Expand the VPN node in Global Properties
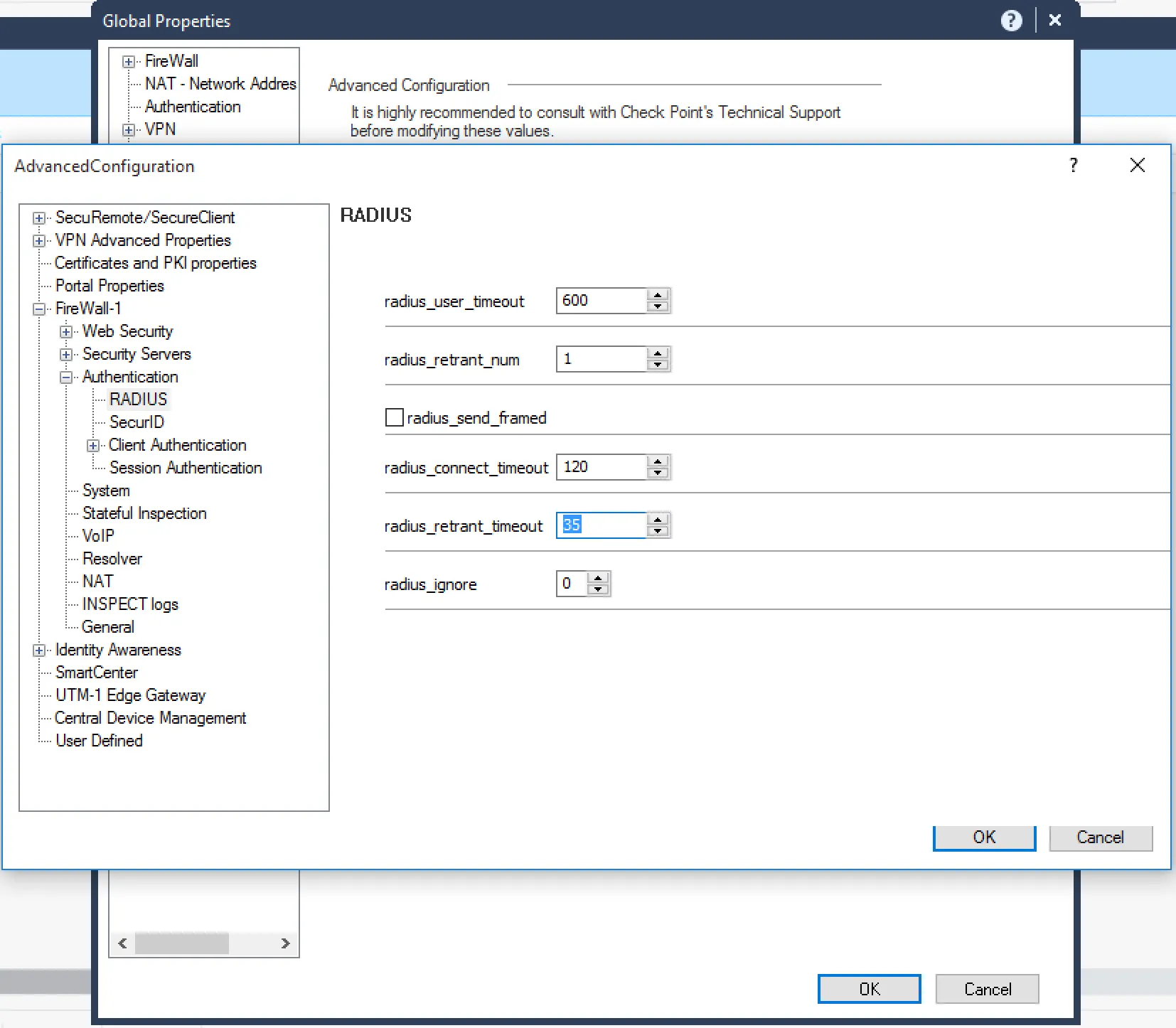Screen dimensions: 1176x1028 pyautogui.click(x=128, y=129)
